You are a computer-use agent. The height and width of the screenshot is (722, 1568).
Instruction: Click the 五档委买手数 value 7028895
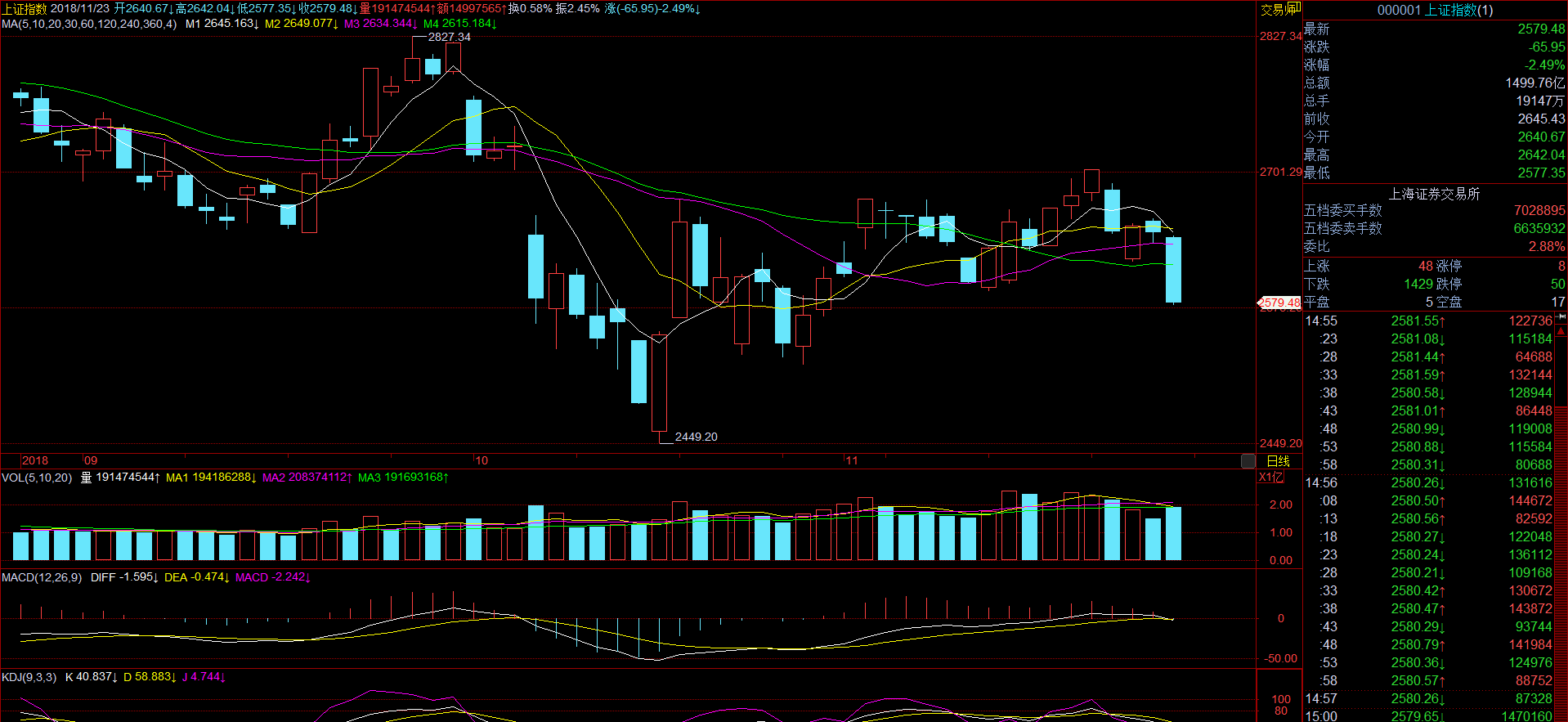tap(1539, 210)
